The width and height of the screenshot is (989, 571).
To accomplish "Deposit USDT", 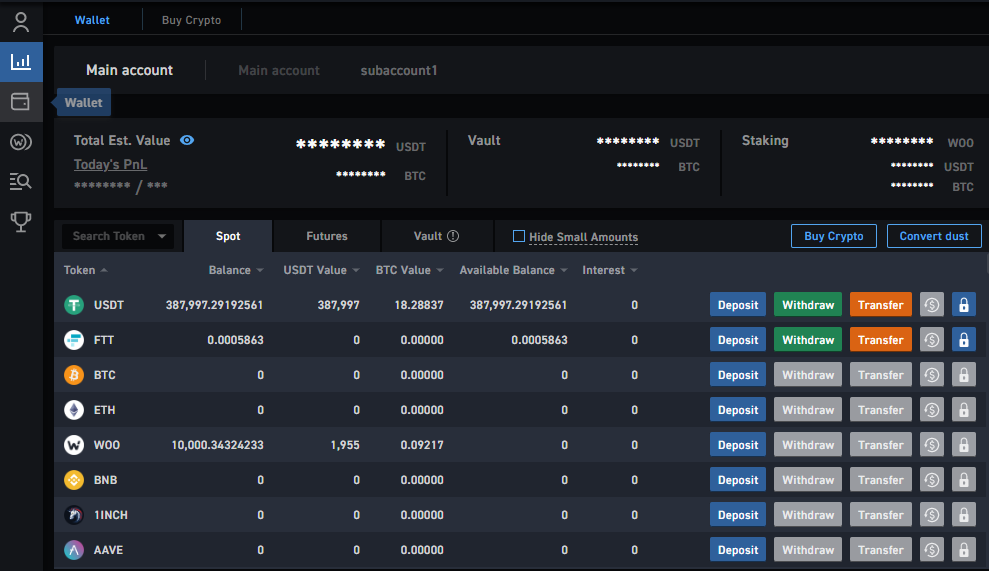I will pyautogui.click(x=738, y=305).
